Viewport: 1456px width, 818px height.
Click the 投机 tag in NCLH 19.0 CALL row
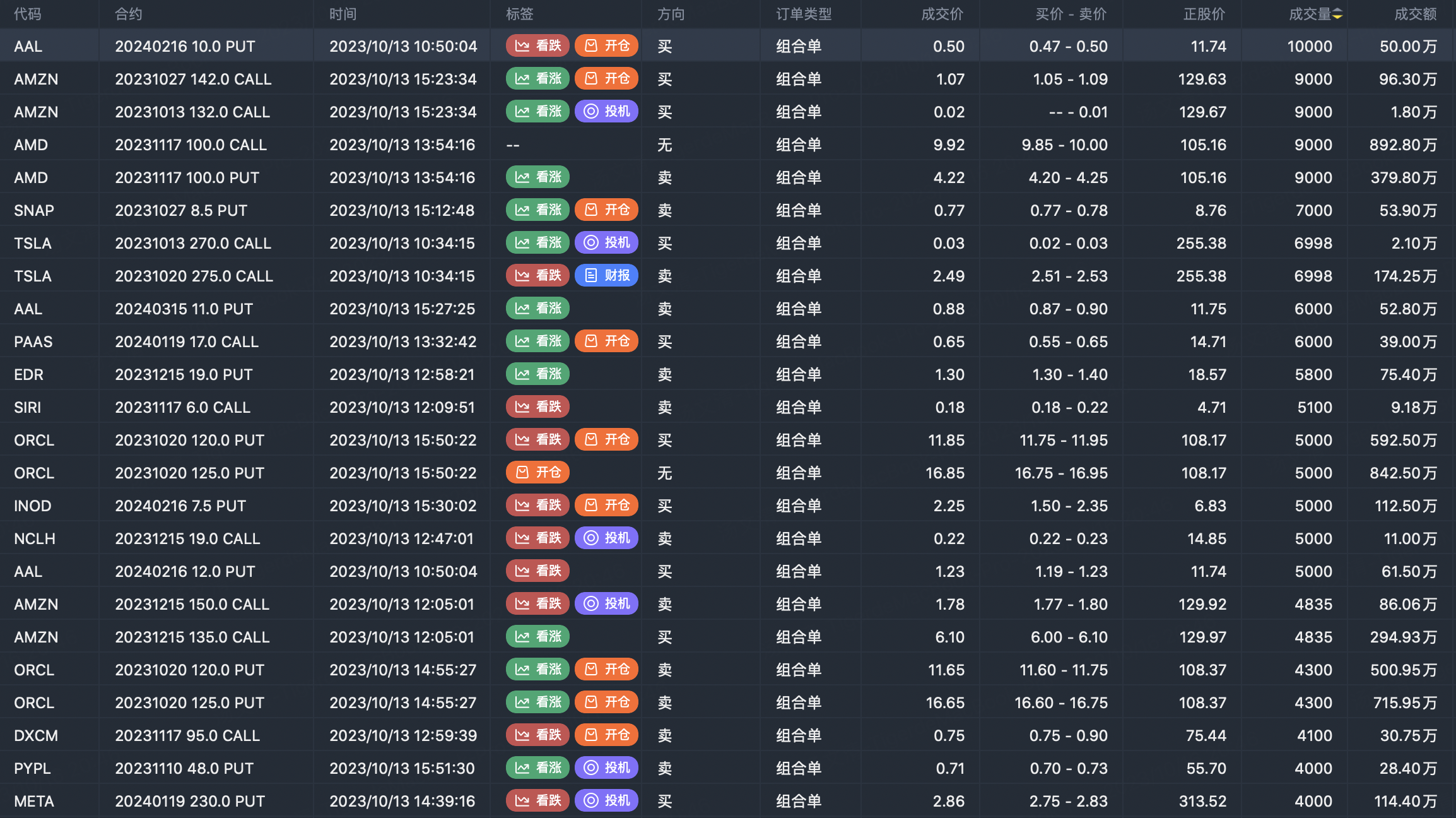pos(607,538)
